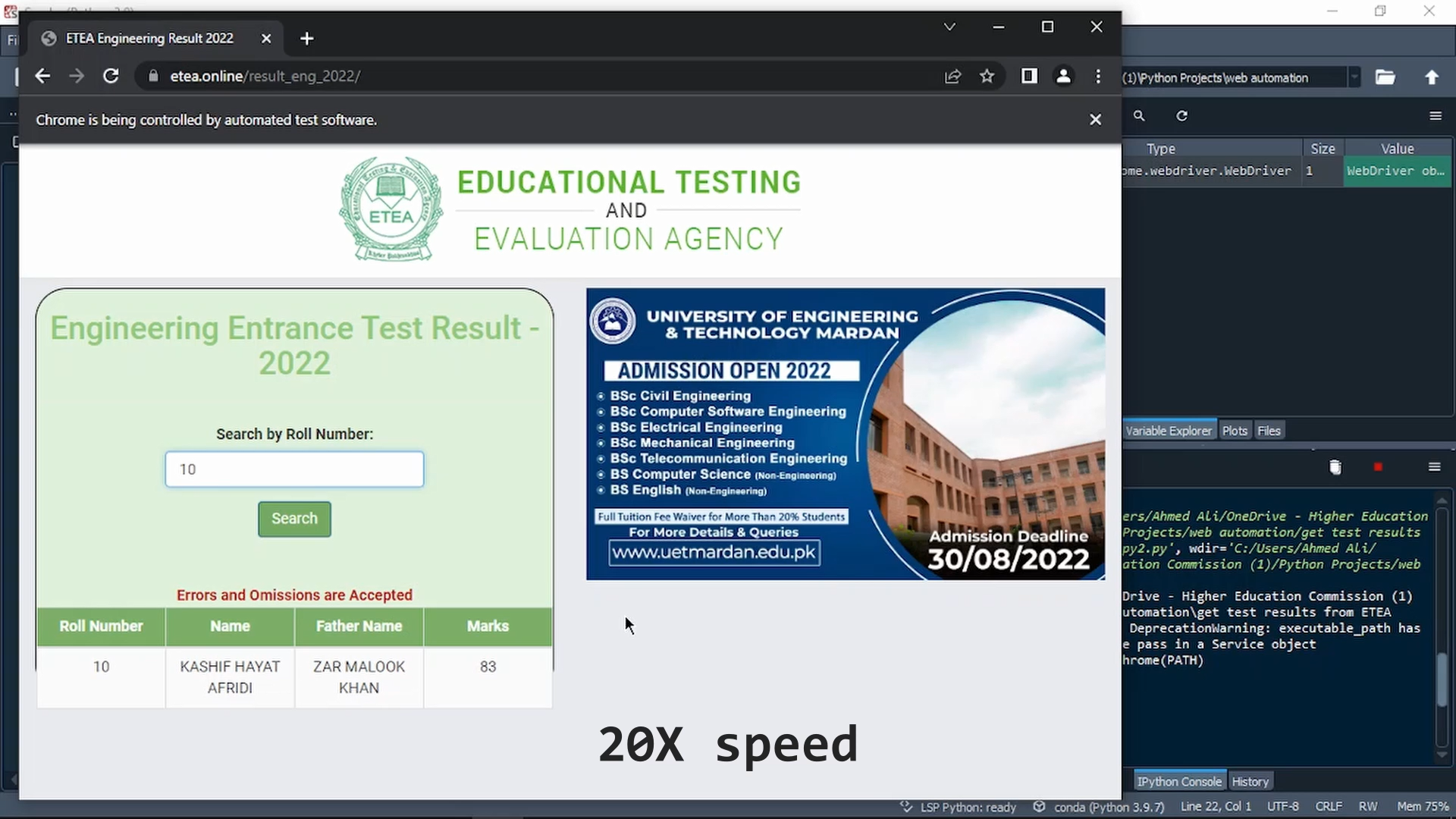Expand working directory path dropdown

point(1354,77)
